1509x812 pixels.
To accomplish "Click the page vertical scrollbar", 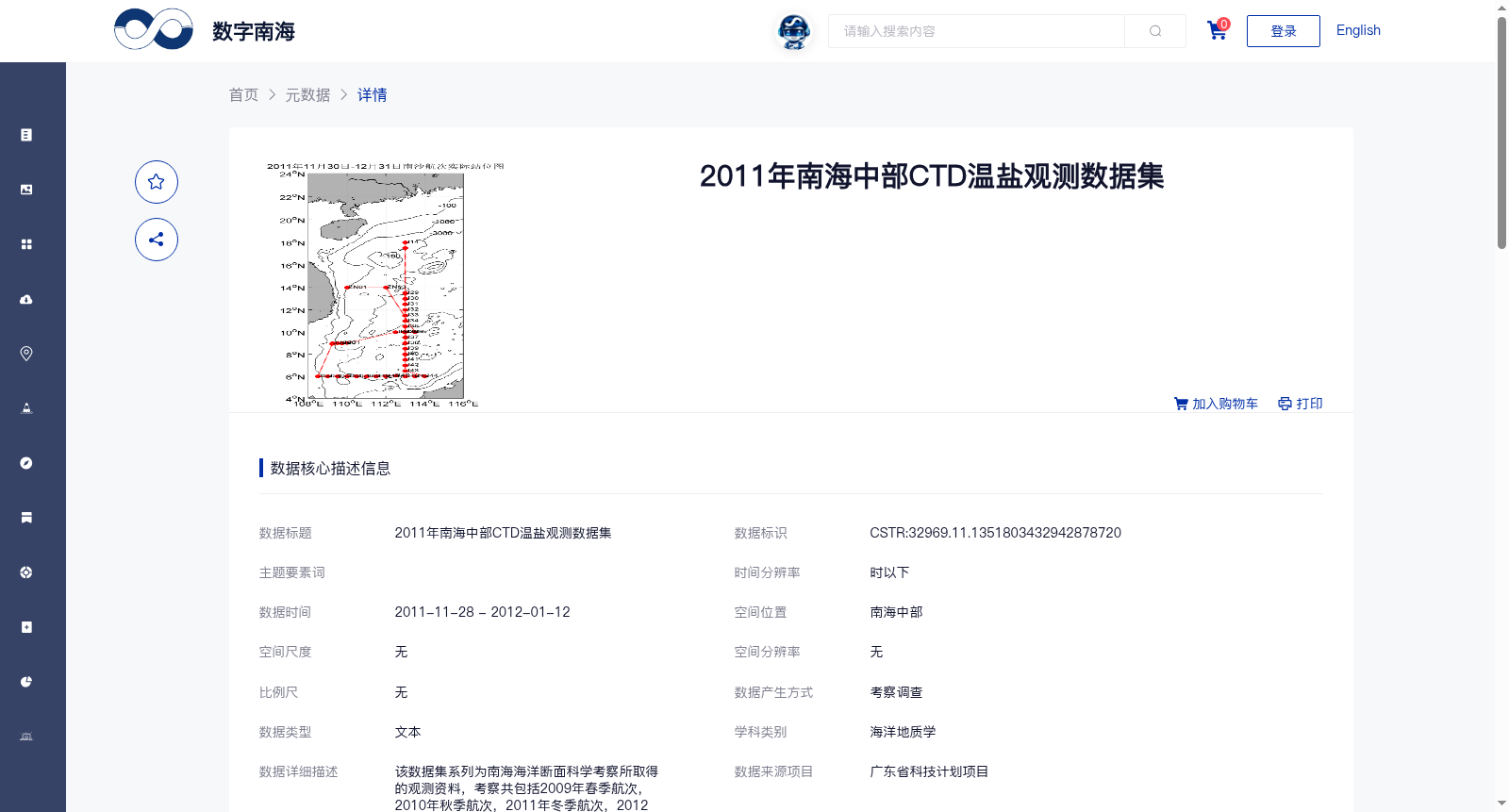I will pos(1501,132).
